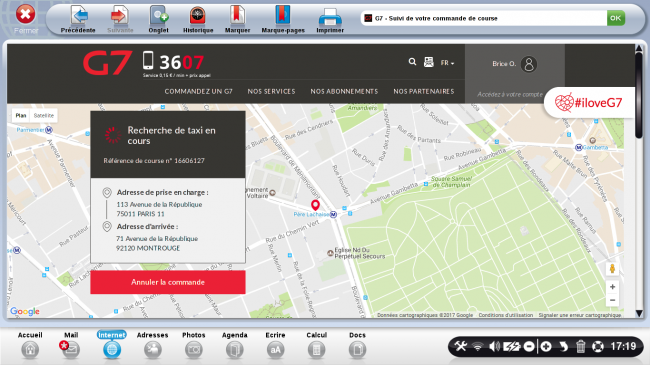Click the pickup address location pin icon

[107, 193]
